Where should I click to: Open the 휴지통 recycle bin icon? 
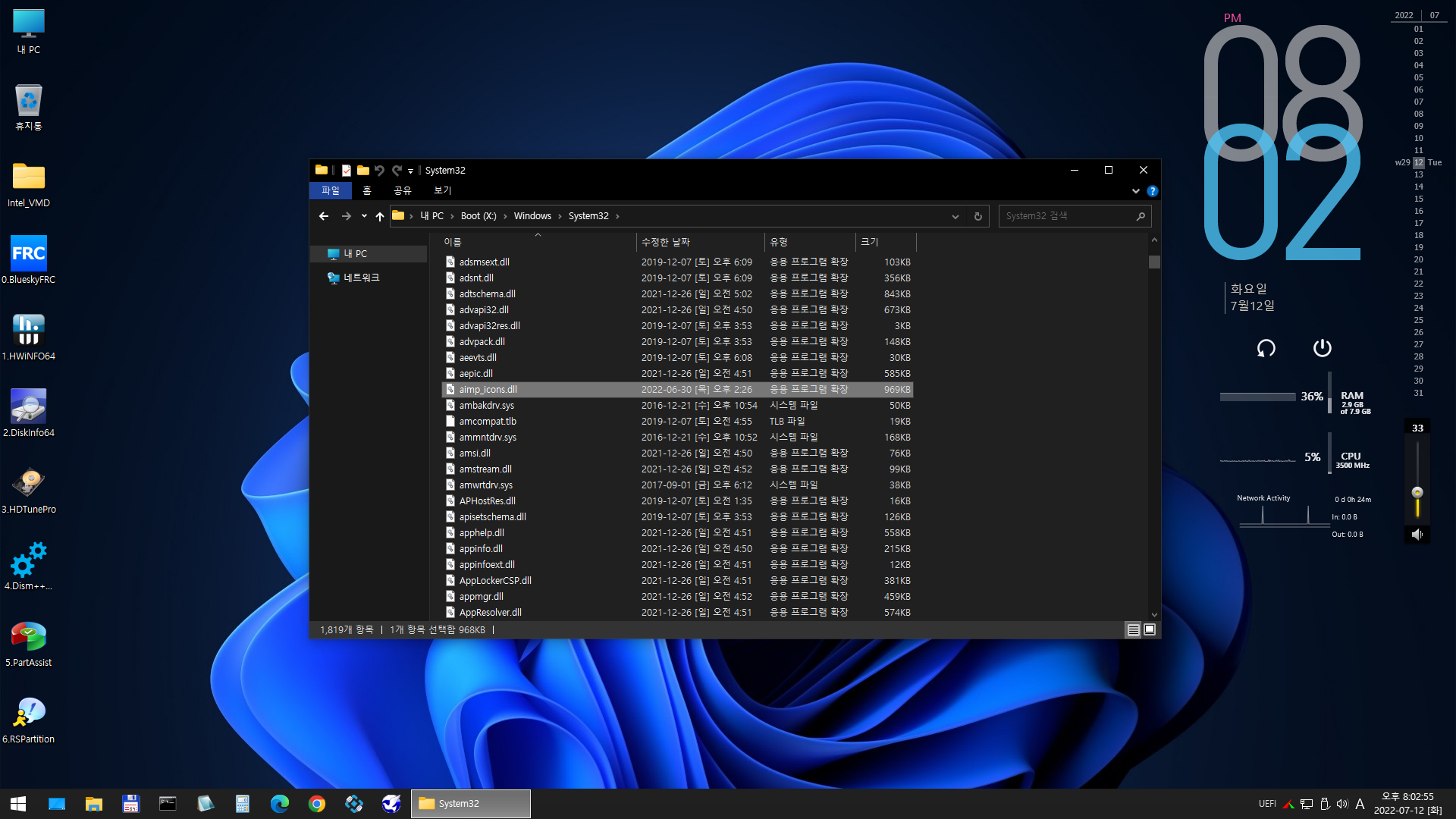point(29,108)
